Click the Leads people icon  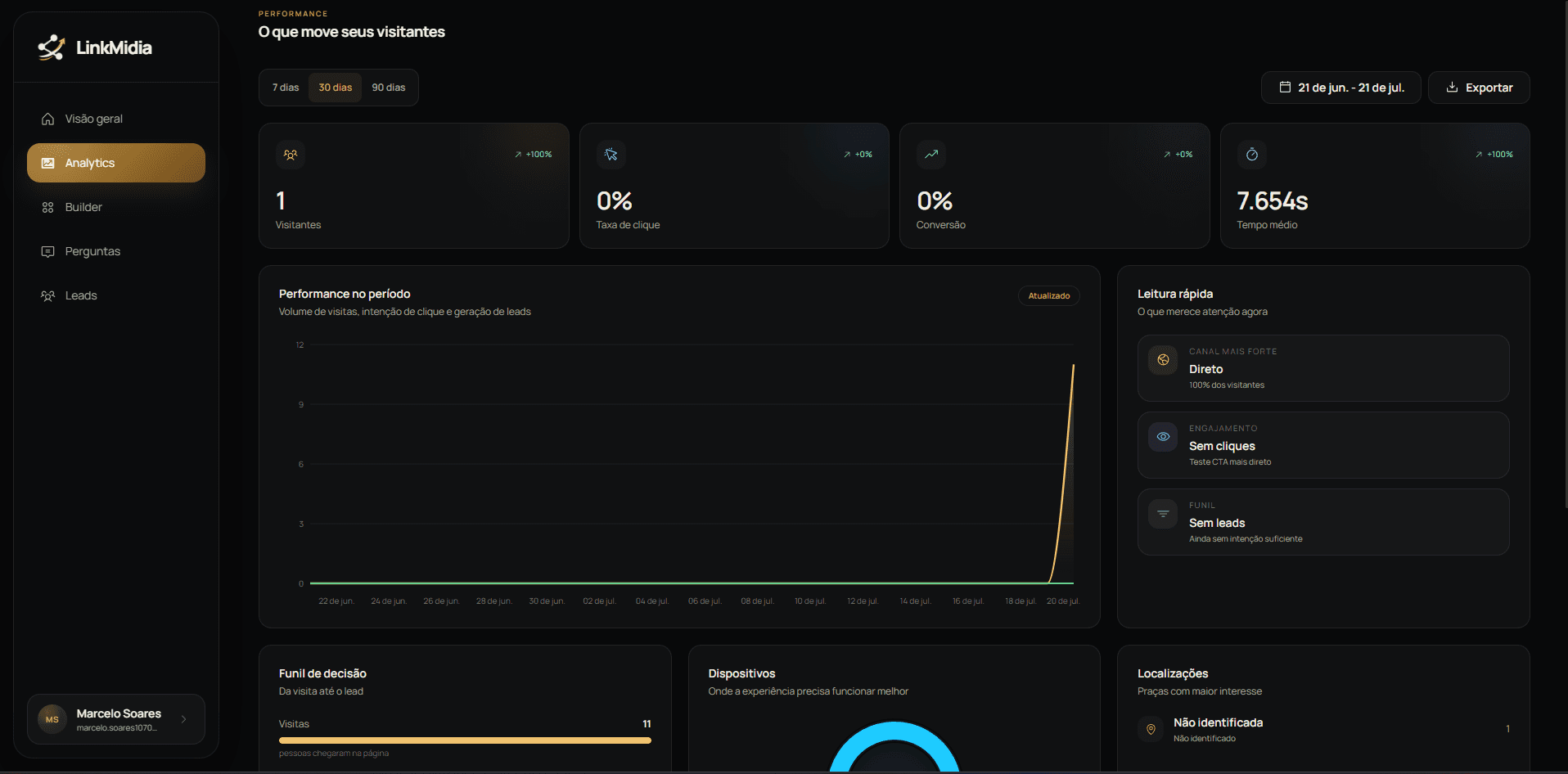[48, 295]
